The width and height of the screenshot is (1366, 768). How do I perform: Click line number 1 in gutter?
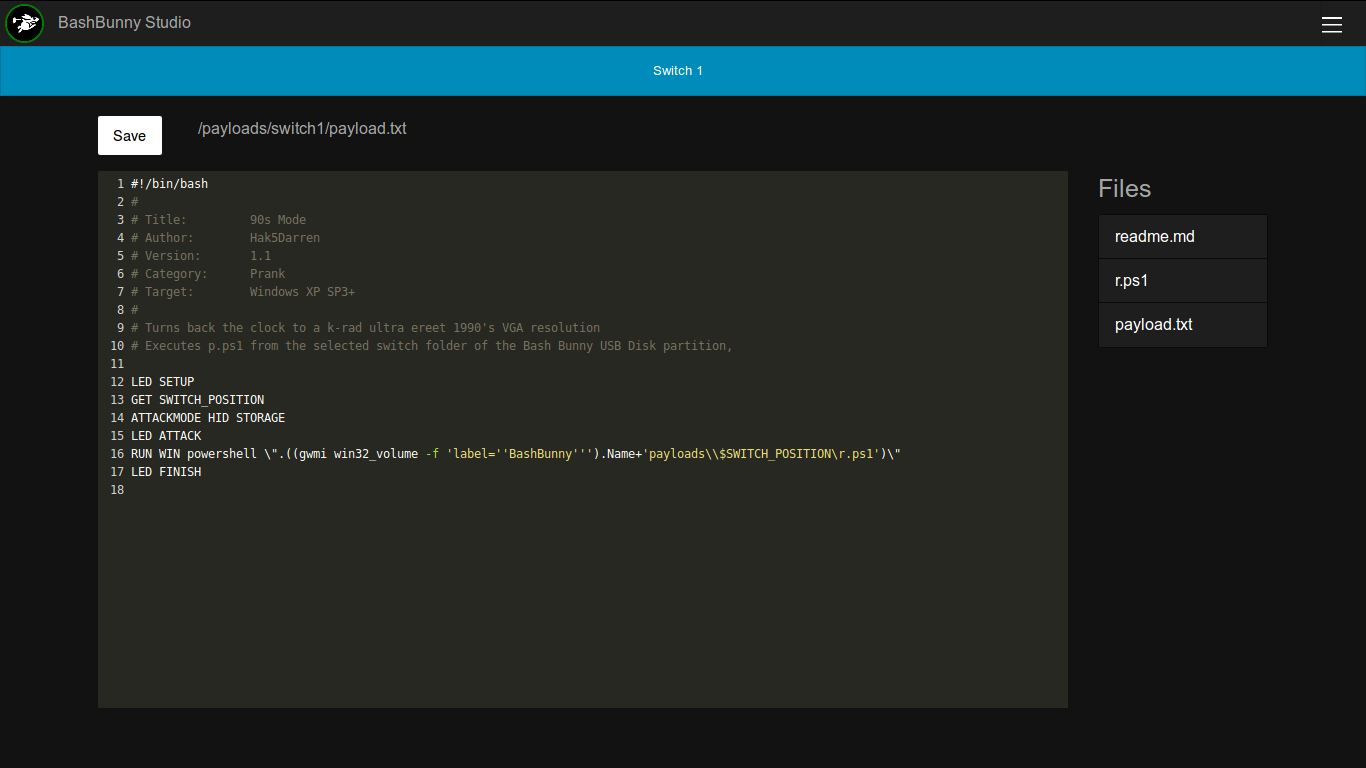coord(120,184)
